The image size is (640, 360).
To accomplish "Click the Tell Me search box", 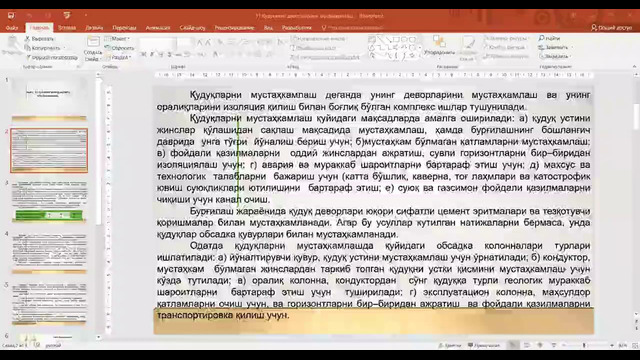I will click(x=353, y=28).
